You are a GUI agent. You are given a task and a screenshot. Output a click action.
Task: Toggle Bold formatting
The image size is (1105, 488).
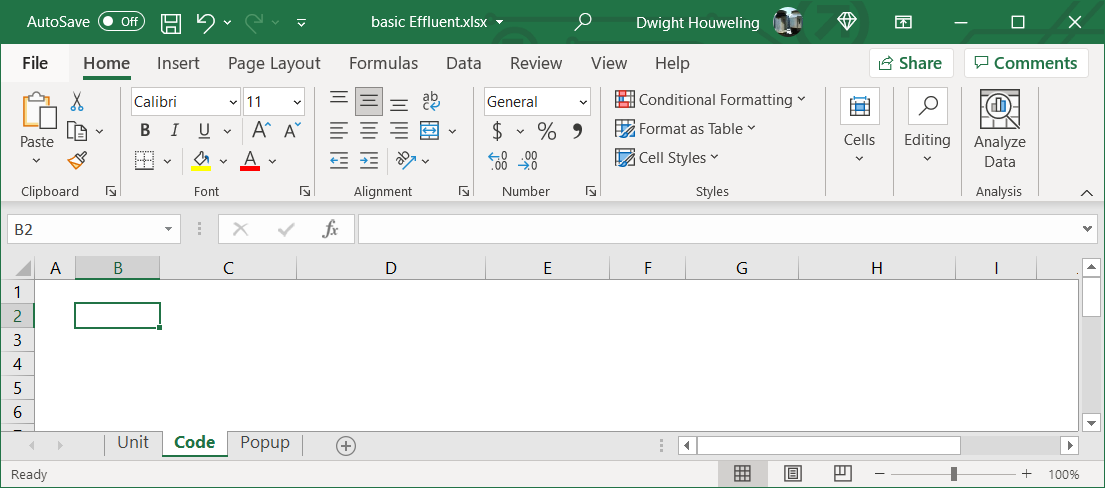145,131
